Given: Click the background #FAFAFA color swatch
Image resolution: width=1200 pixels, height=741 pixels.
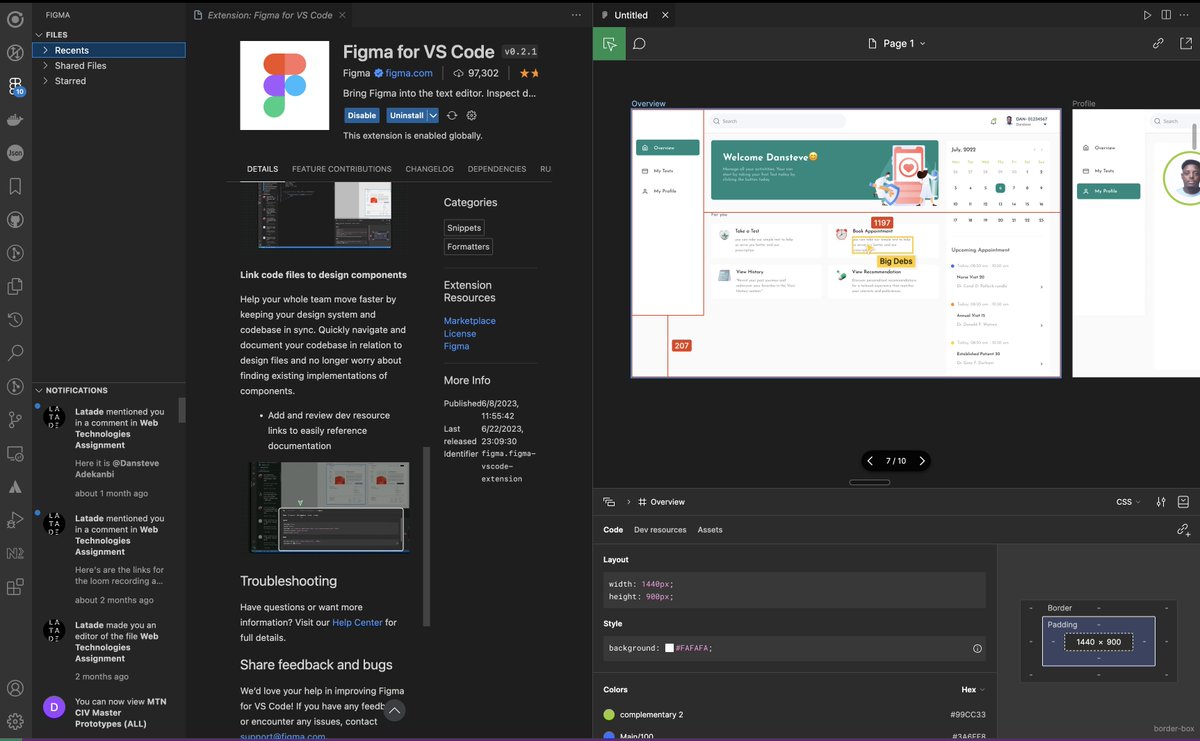Looking at the screenshot, I should (669, 648).
